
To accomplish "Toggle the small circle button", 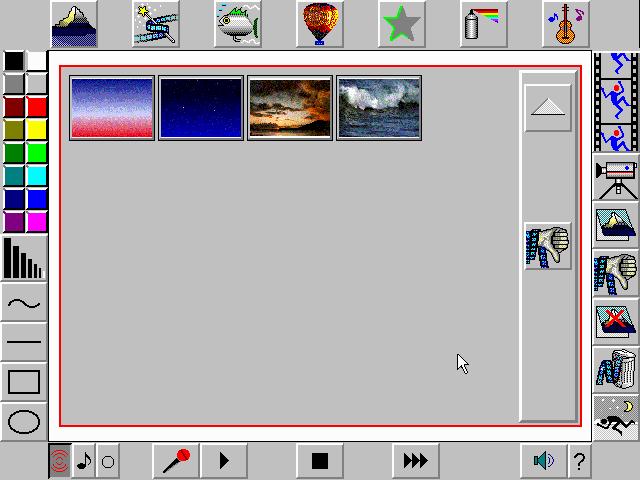I will (x=108, y=461).
